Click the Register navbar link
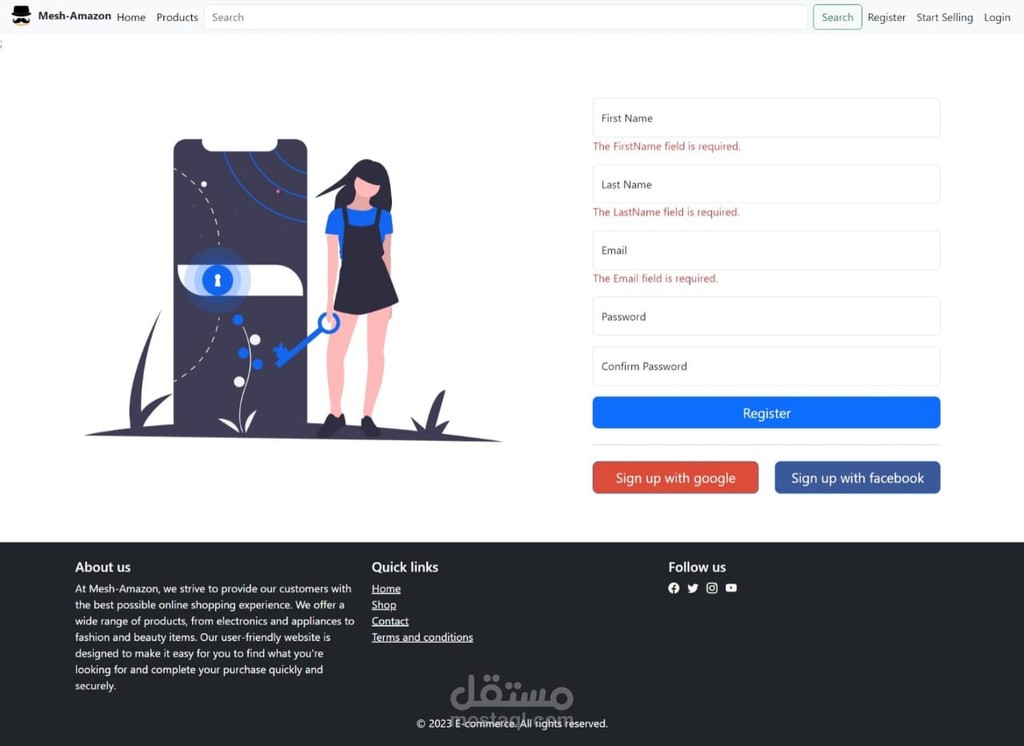The width and height of the screenshot is (1024, 746). pos(886,18)
